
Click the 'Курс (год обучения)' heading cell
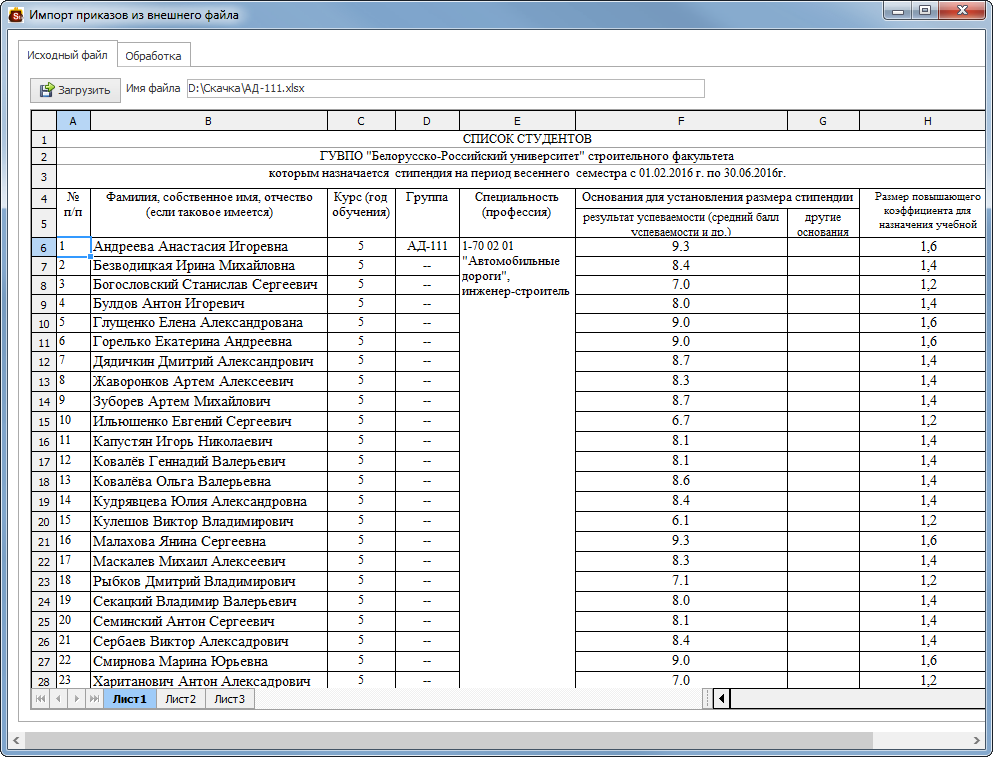pos(361,213)
